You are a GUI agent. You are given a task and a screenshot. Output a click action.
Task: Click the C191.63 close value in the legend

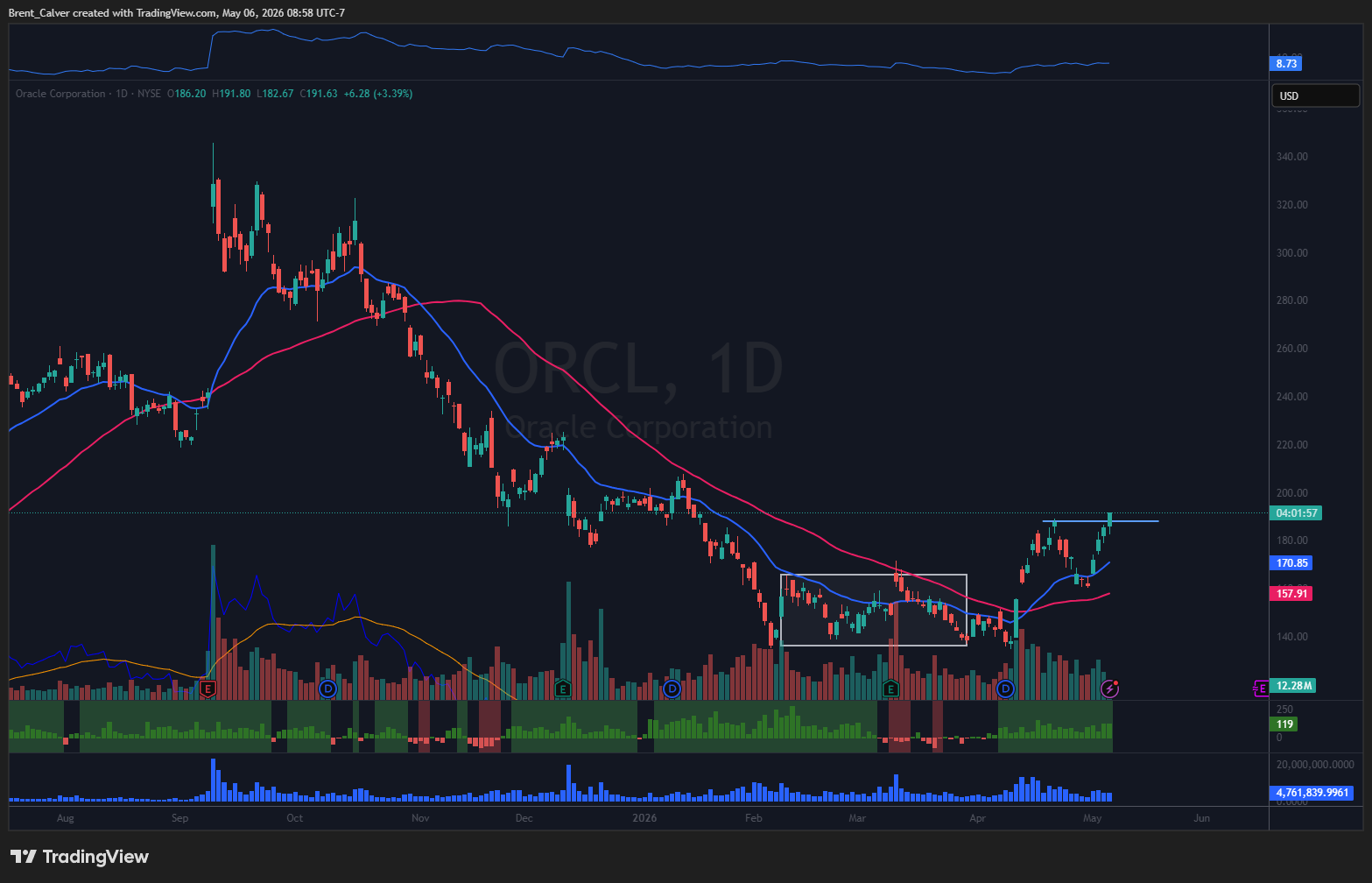(x=320, y=94)
